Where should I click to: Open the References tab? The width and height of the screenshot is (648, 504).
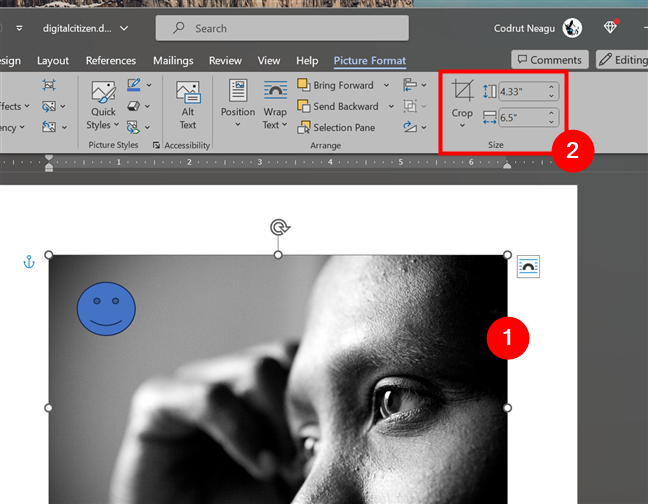(111, 61)
